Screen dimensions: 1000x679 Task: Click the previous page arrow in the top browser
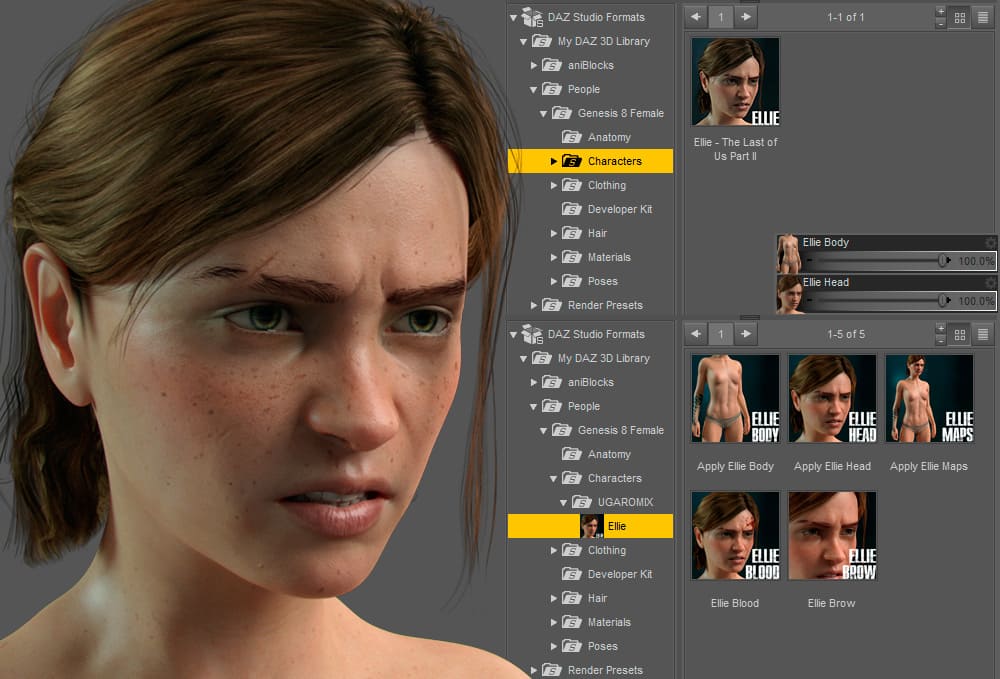696,17
